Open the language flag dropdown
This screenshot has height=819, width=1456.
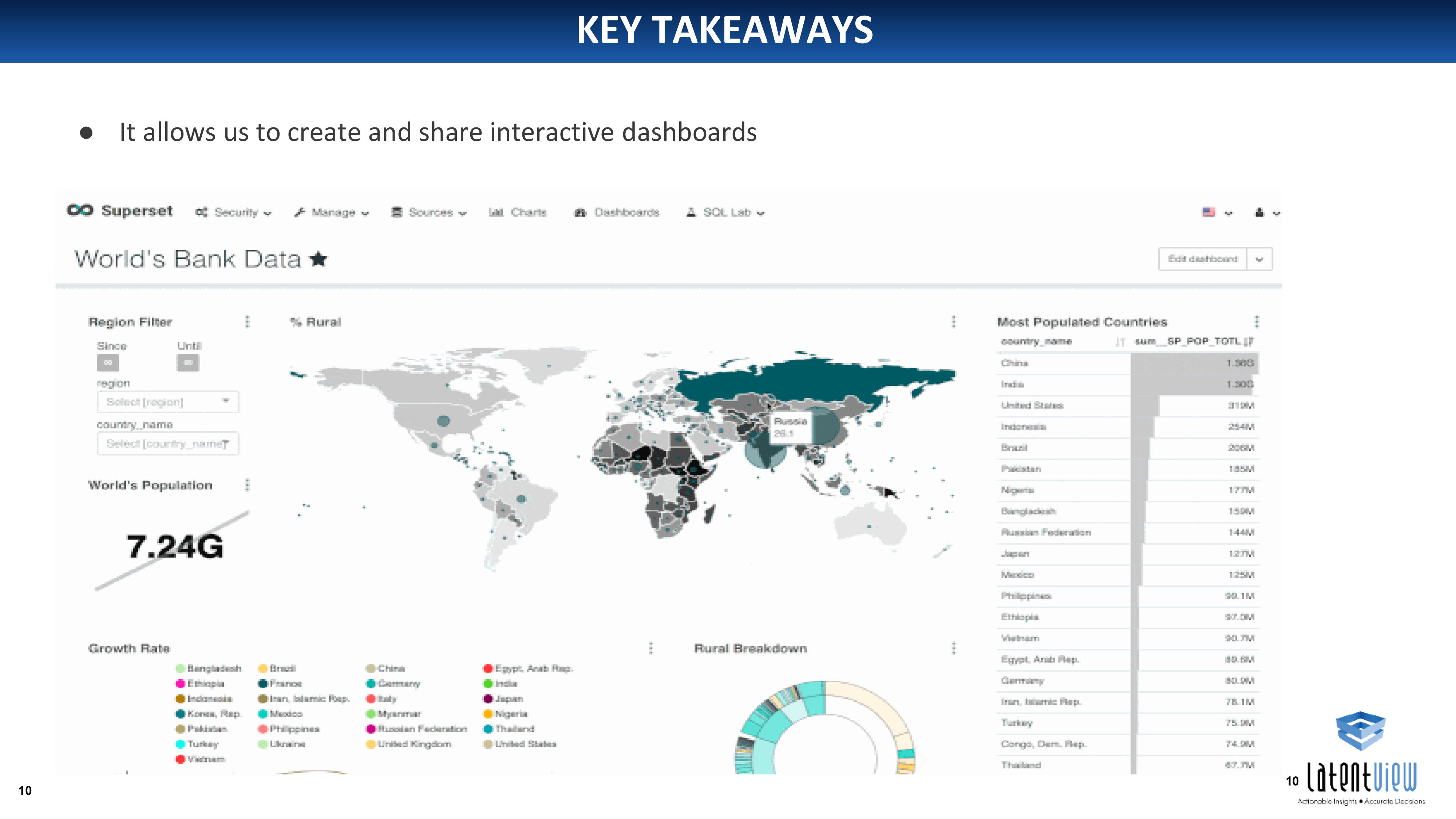1217,213
